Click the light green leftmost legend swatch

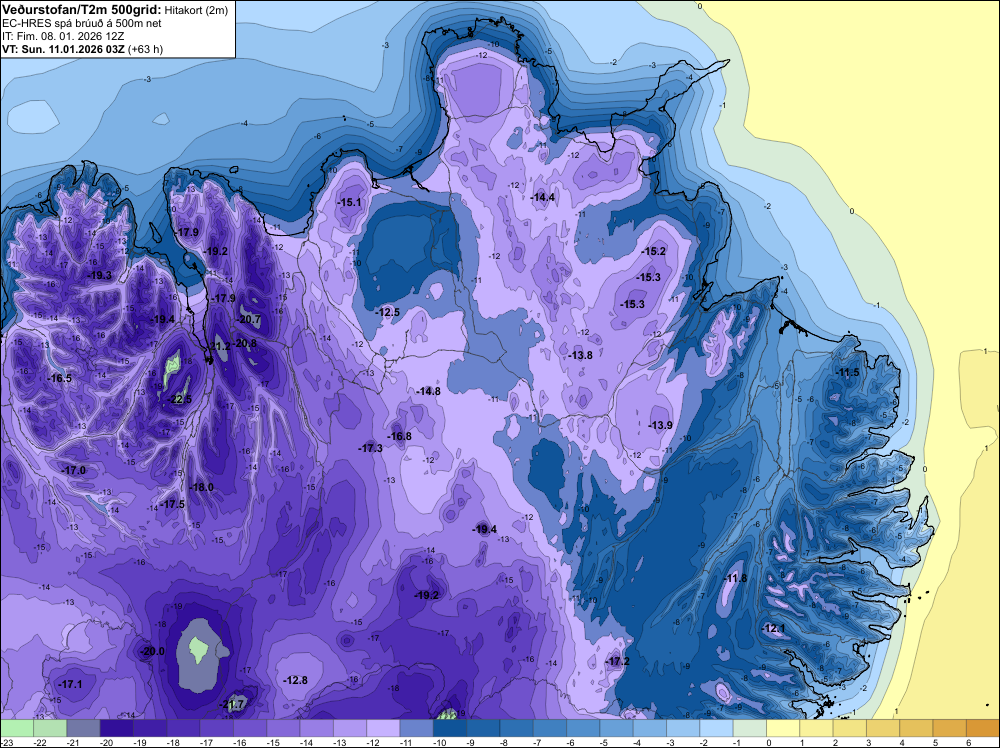click(x=17, y=728)
